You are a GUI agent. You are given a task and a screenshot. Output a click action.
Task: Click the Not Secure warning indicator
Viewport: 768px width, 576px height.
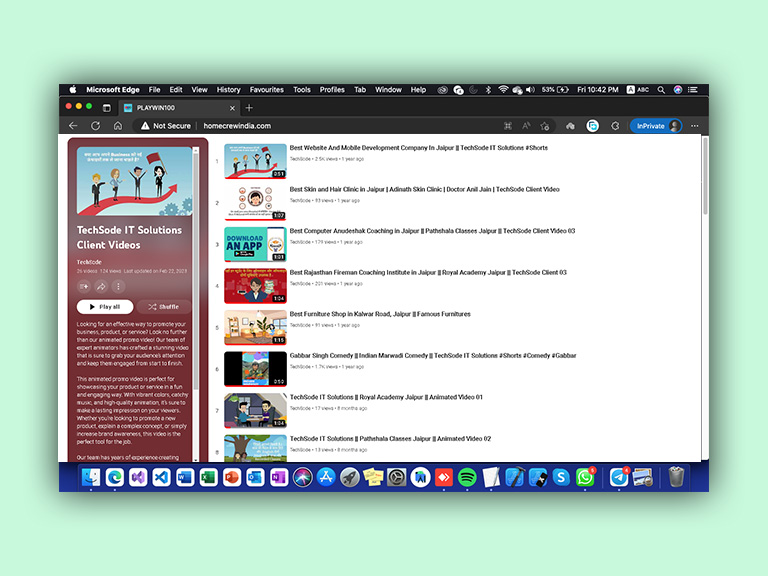pyautogui.click(x=166, y=126)
